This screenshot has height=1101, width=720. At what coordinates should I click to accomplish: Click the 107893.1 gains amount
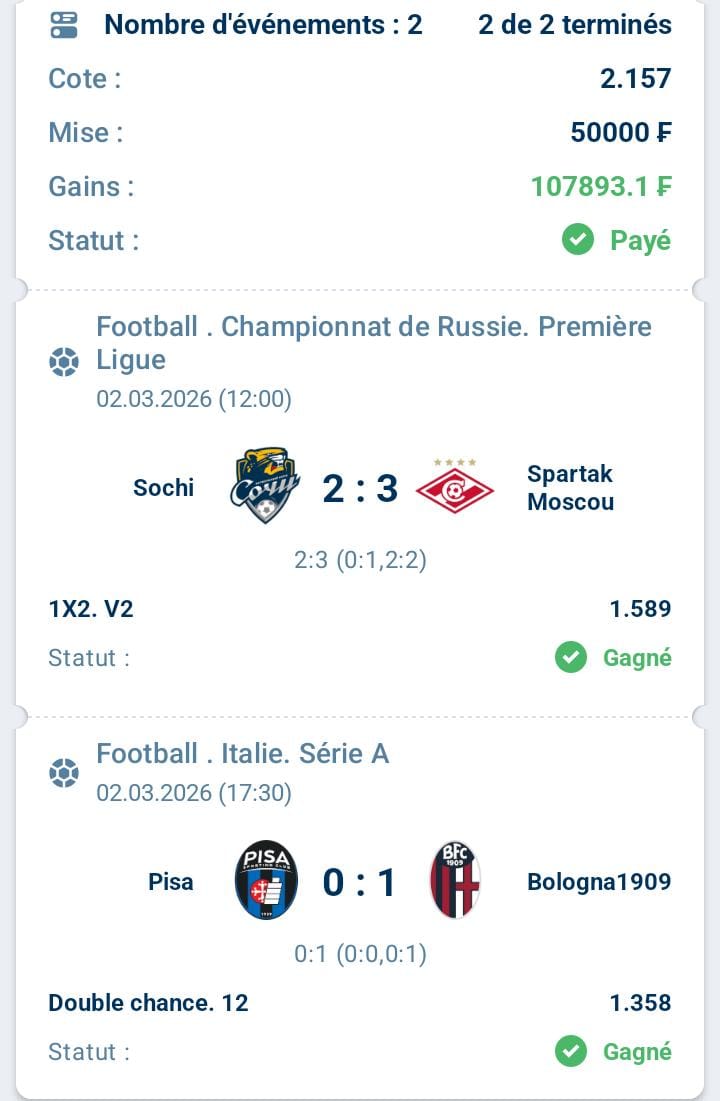click(600, 187)
